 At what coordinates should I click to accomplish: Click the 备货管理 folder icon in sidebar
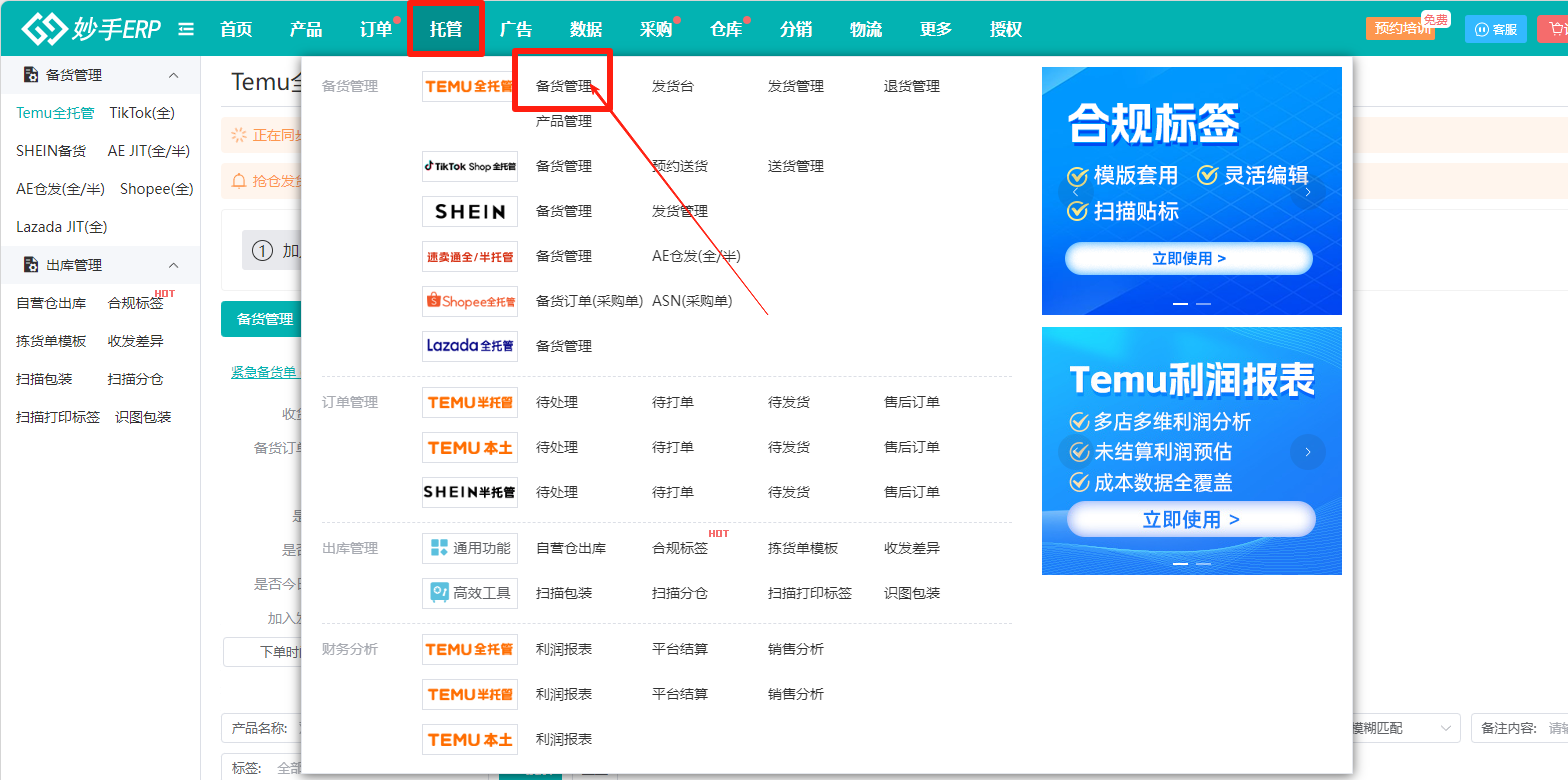tap(31, 75)
